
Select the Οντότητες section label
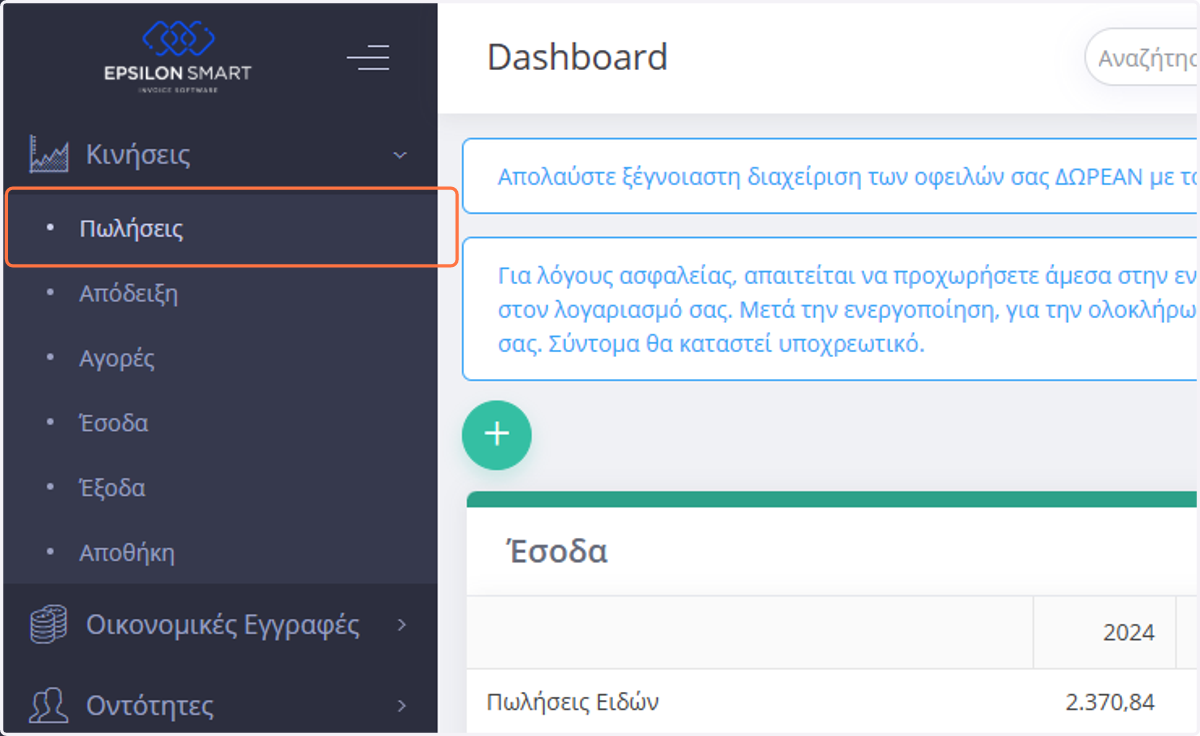(x=150, y=706)
